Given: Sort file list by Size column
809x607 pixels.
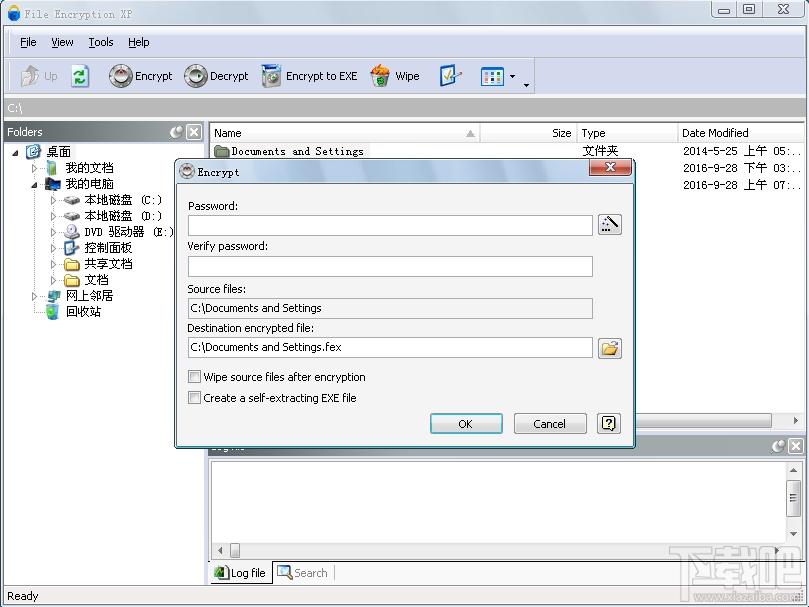Looking at the screenshot, I should click(528, 133).
